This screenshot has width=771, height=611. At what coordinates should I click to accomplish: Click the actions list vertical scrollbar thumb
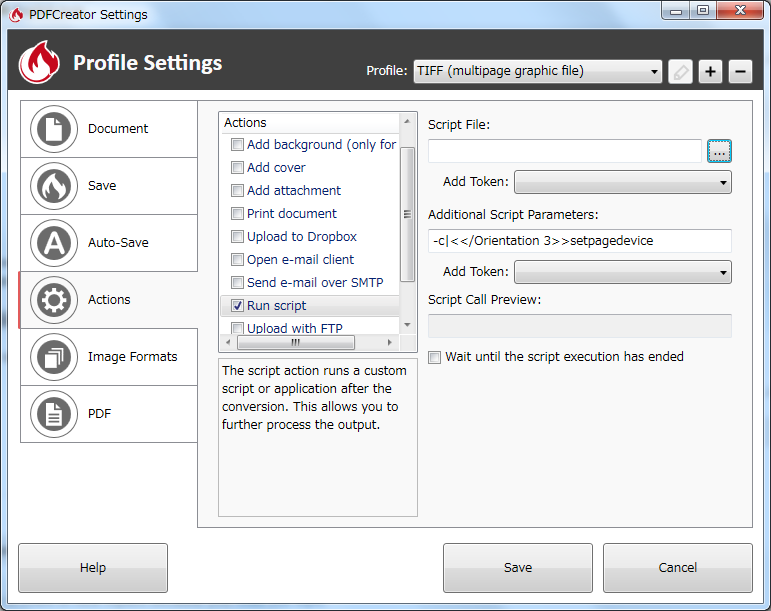point(407,214)
